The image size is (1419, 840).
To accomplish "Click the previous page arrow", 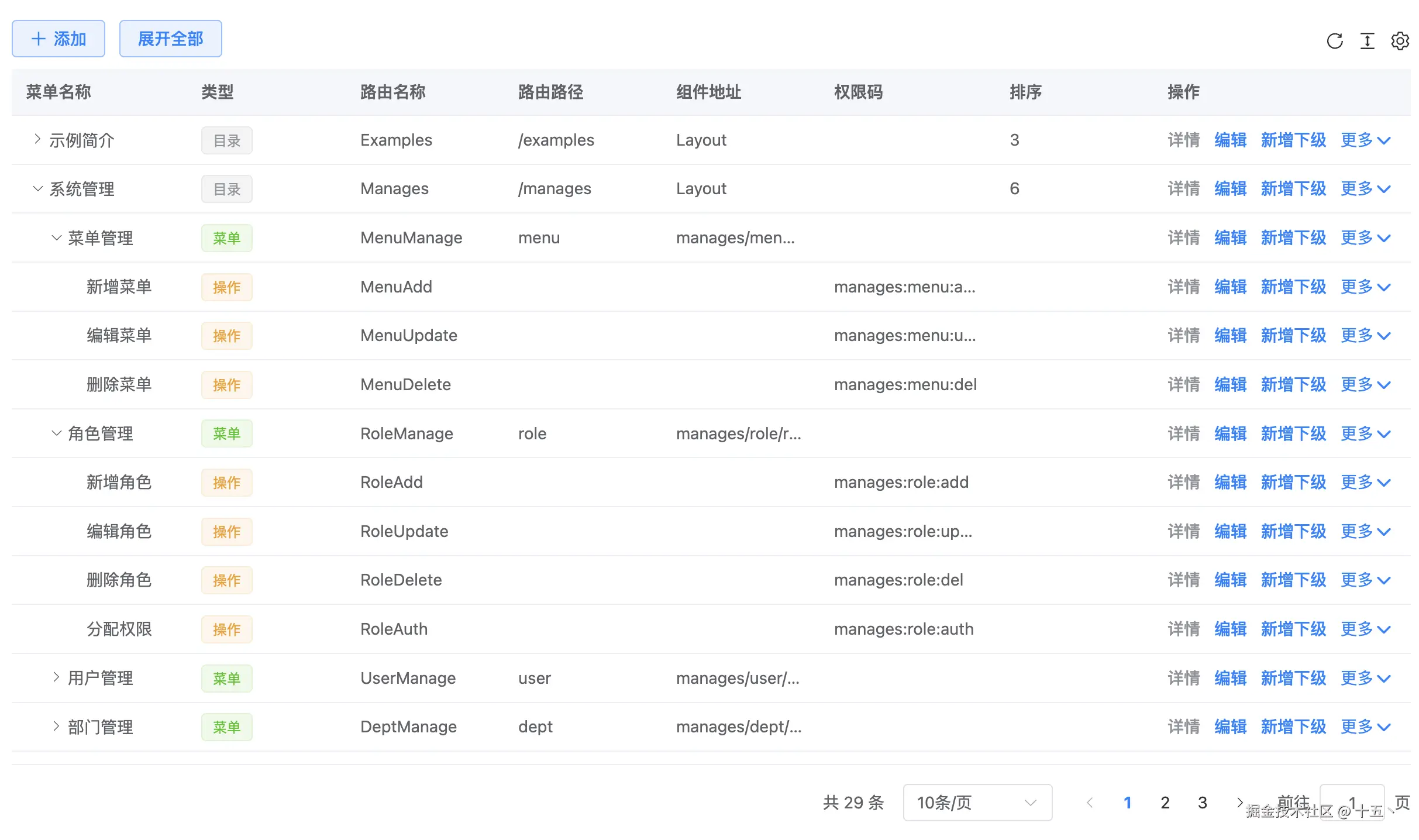I will pos(1090,802).
